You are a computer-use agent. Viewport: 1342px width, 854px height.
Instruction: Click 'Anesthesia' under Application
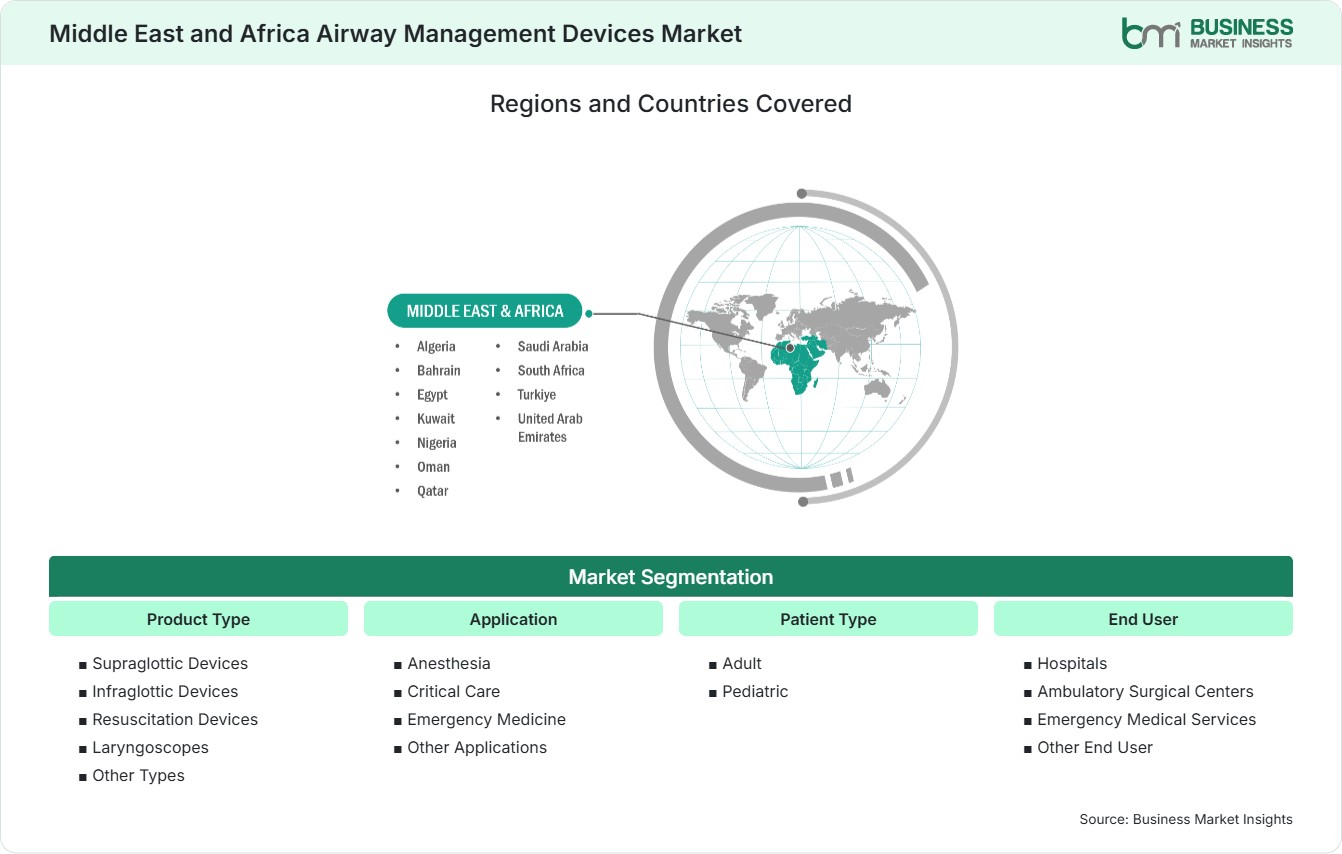[x=449, y=663]
